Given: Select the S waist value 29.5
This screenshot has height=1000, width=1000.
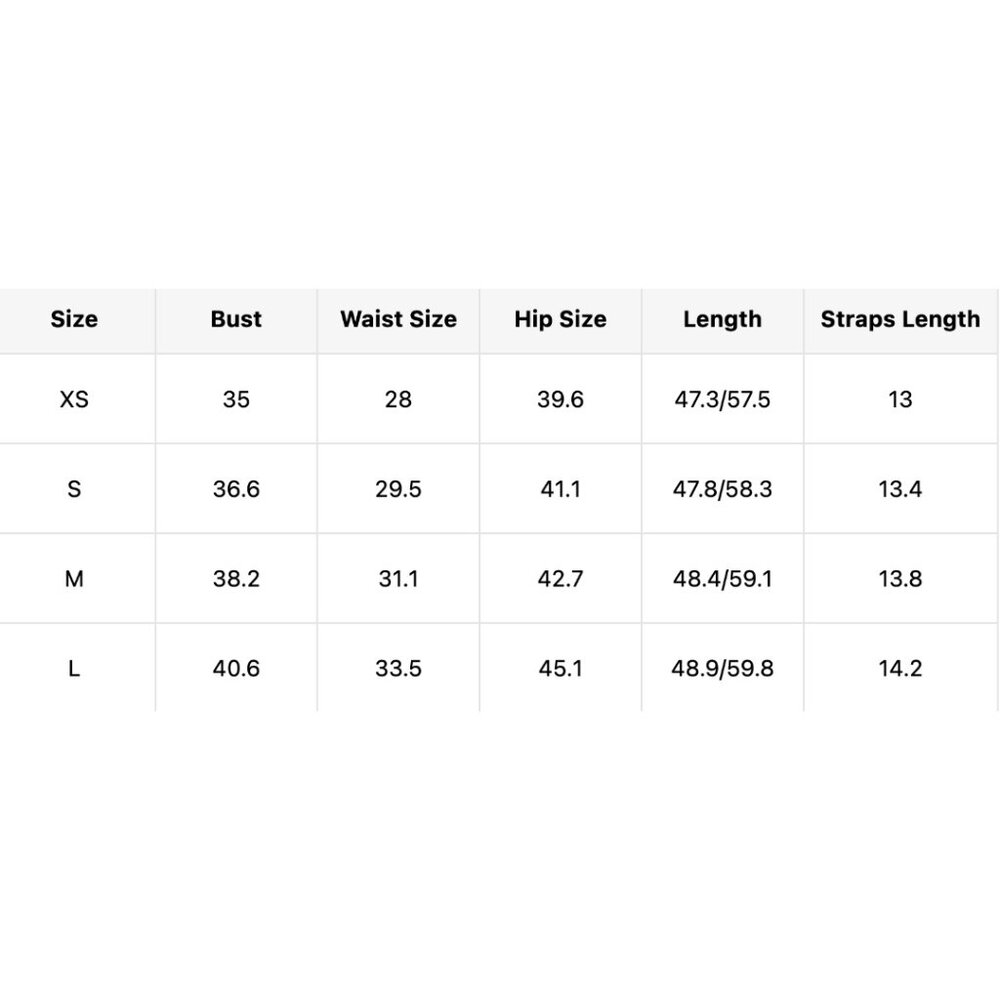Looking at the screenshot, I should pyautogui.click(x=399, y=489).
